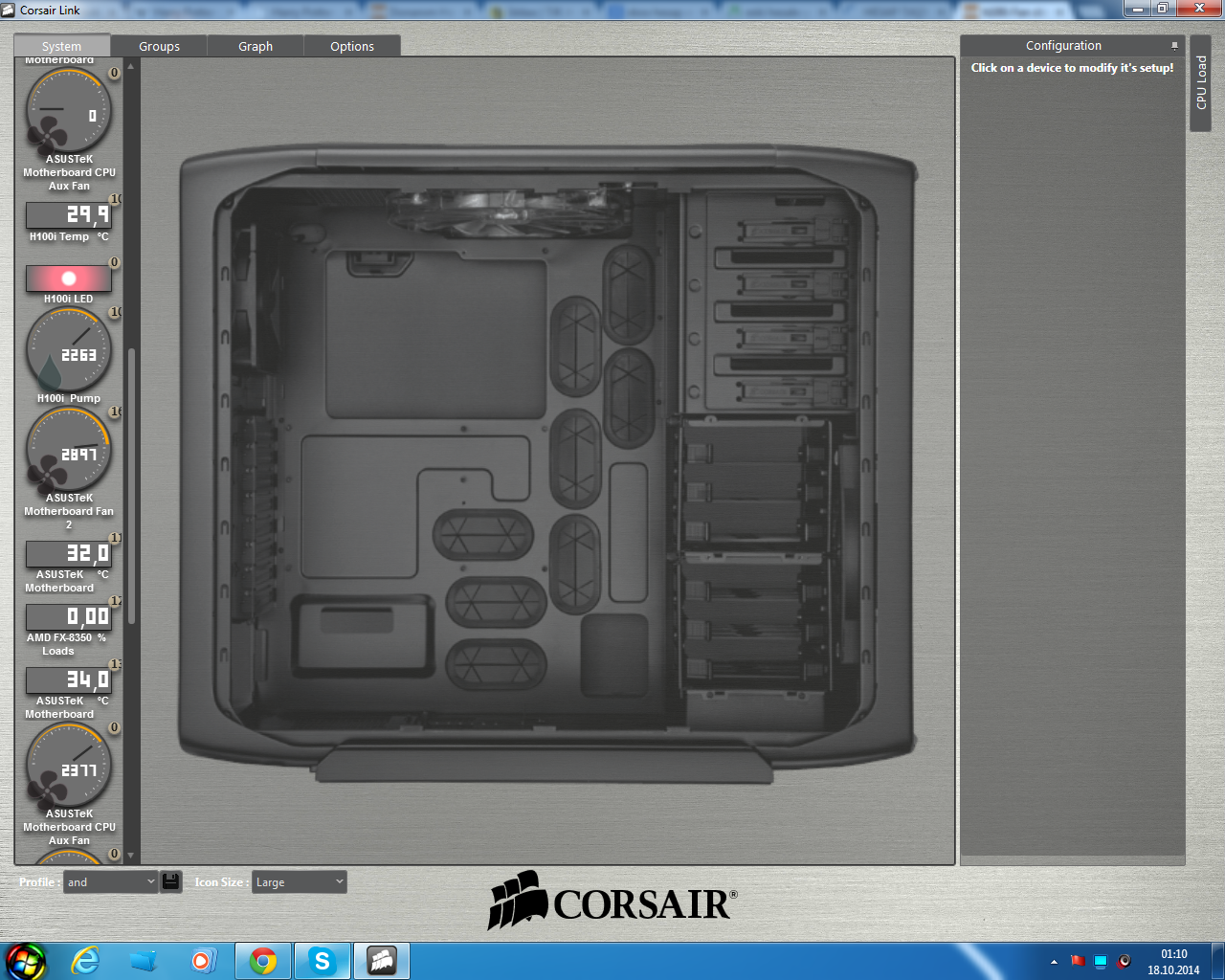Open the Options tab

tap(352, 46)
